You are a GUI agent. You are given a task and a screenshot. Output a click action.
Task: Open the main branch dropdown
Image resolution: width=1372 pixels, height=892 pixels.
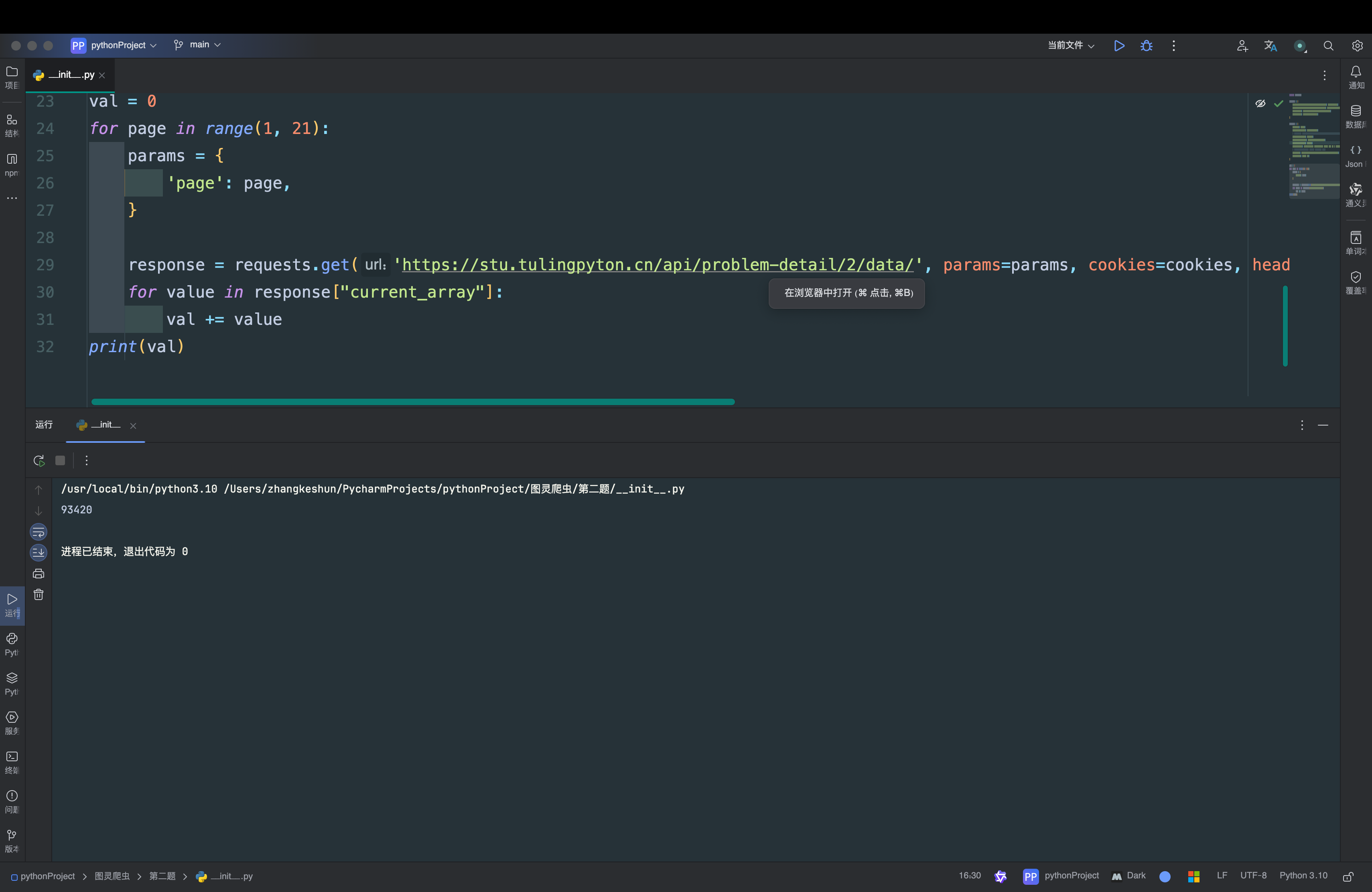pyautogui.click(x=199, y=45)
